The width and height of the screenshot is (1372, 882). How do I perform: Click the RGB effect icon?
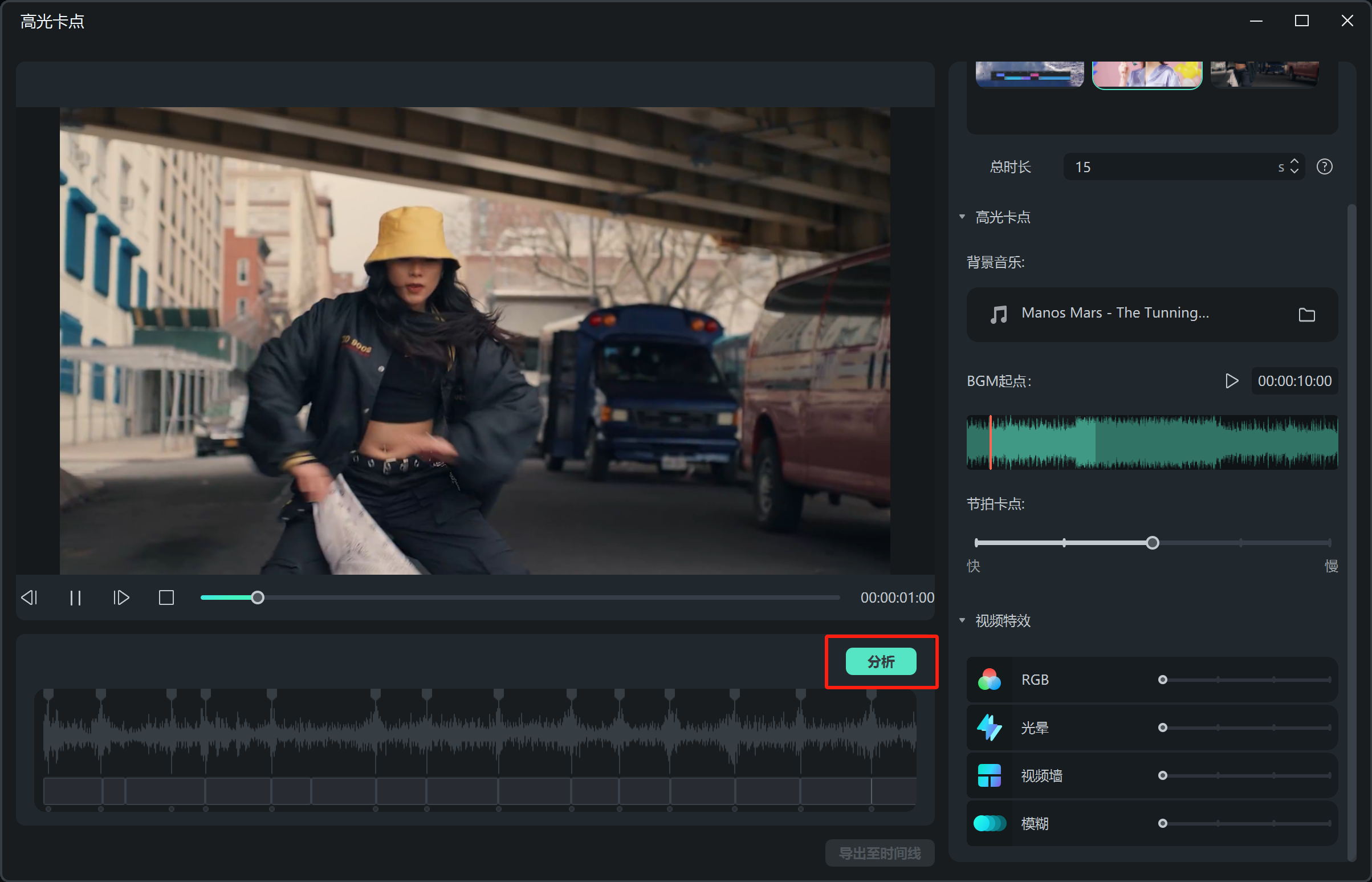click(989, 680)
